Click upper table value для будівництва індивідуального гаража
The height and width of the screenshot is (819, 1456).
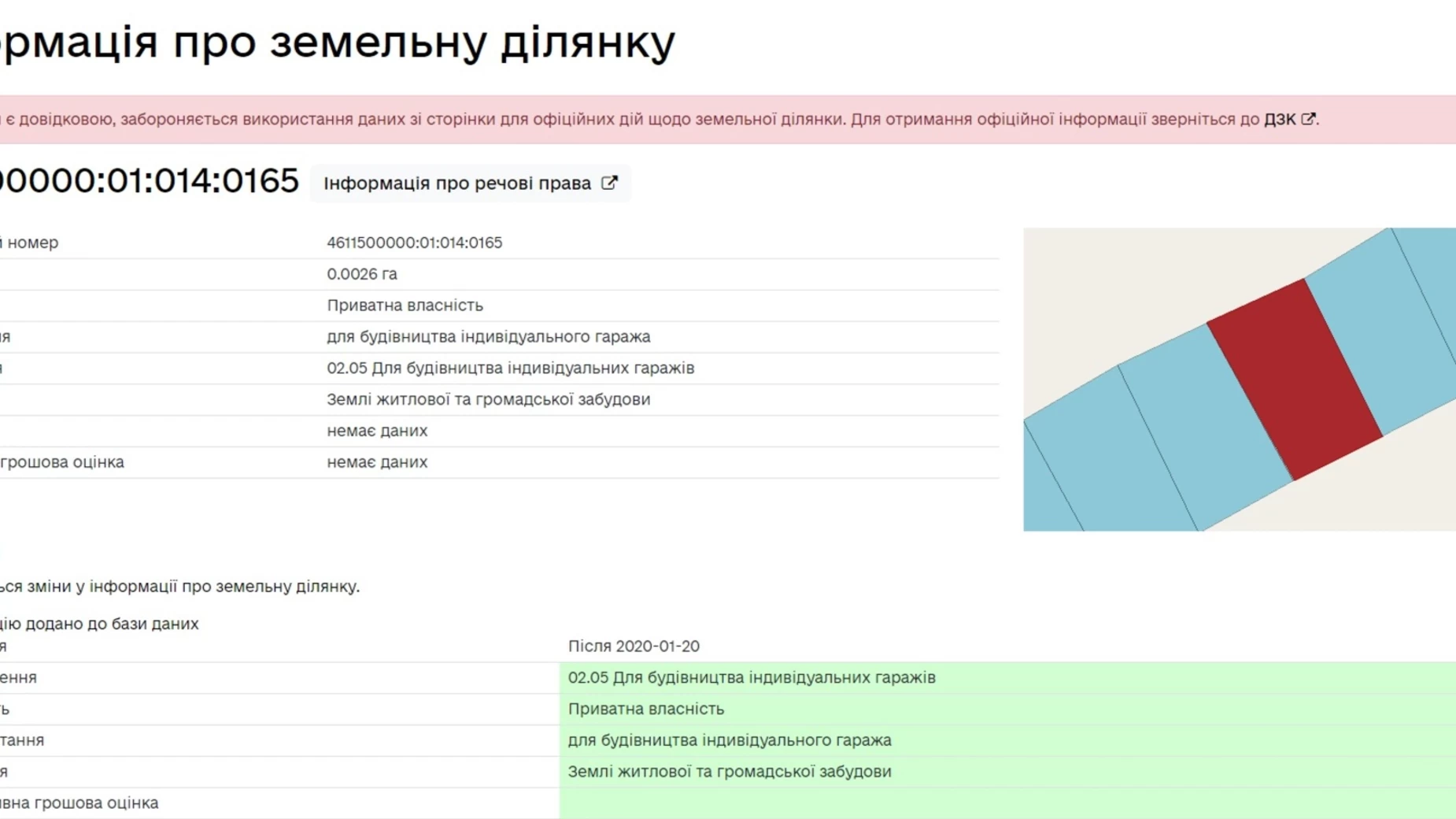489,337
